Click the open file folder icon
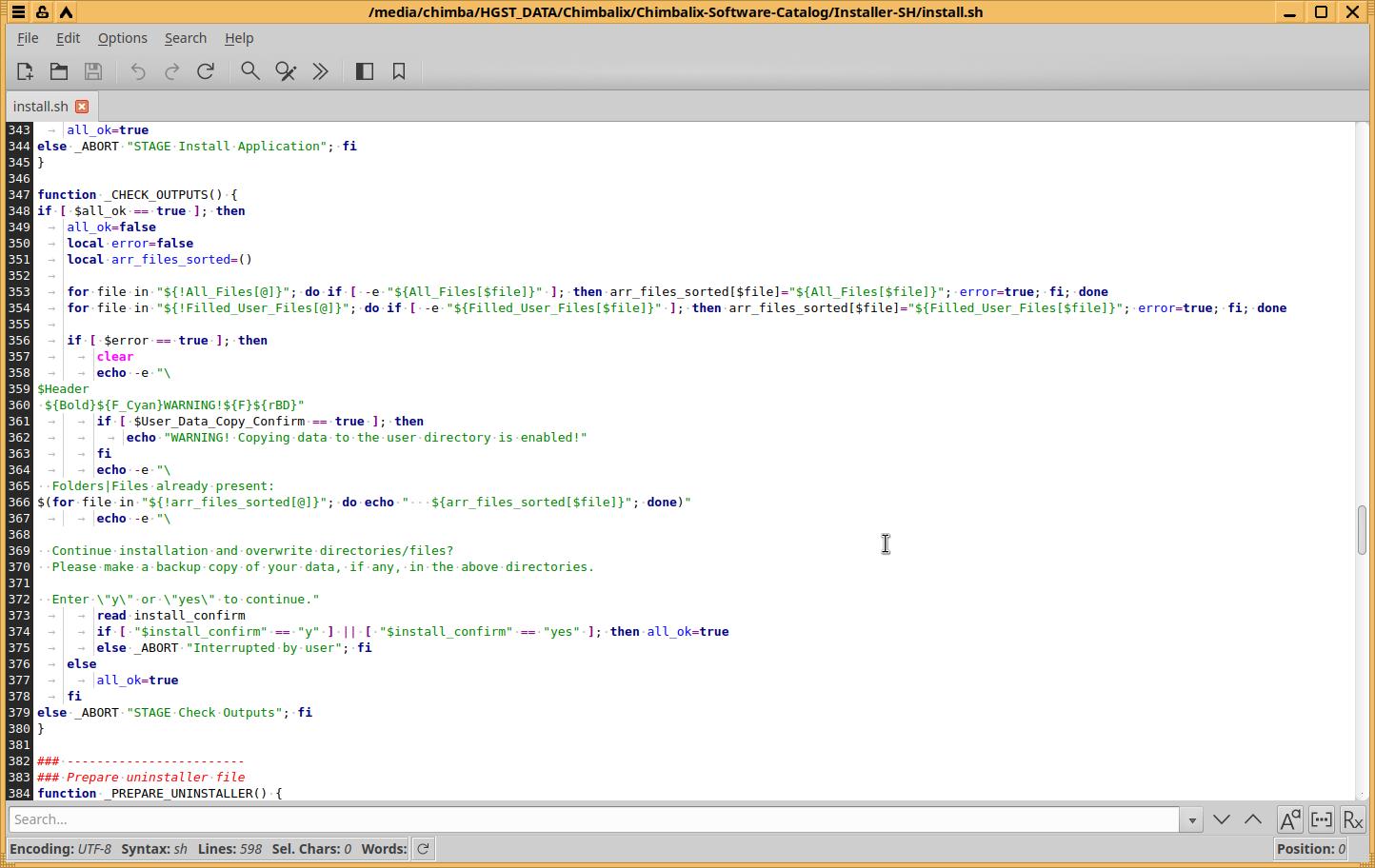The image size is (1375, 868). click(59, 71)
